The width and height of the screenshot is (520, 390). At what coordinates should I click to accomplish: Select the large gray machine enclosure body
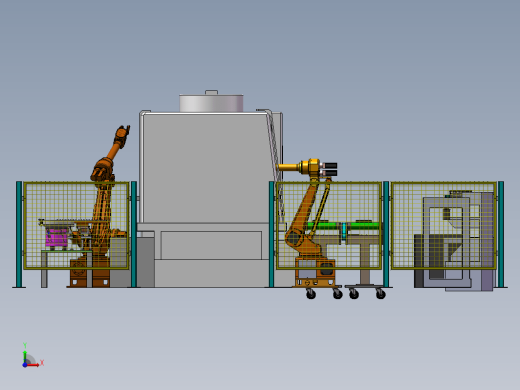click(x=205, y=168)
